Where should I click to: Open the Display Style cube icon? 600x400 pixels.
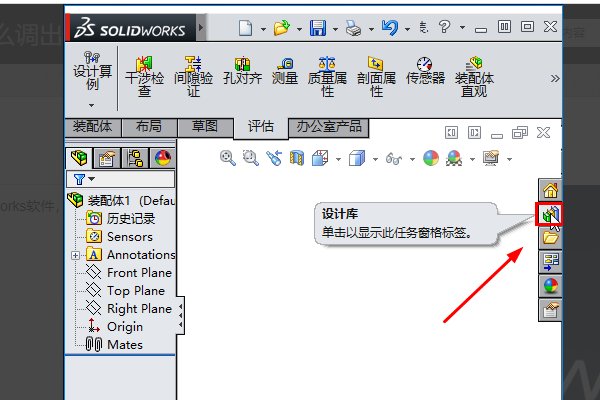357,158
